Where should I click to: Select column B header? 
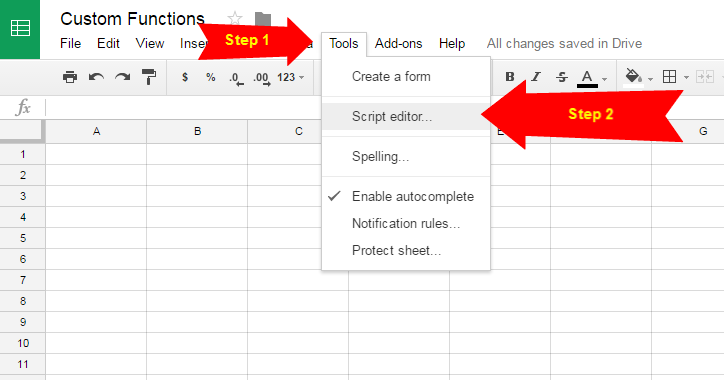(x=197, y=132)
